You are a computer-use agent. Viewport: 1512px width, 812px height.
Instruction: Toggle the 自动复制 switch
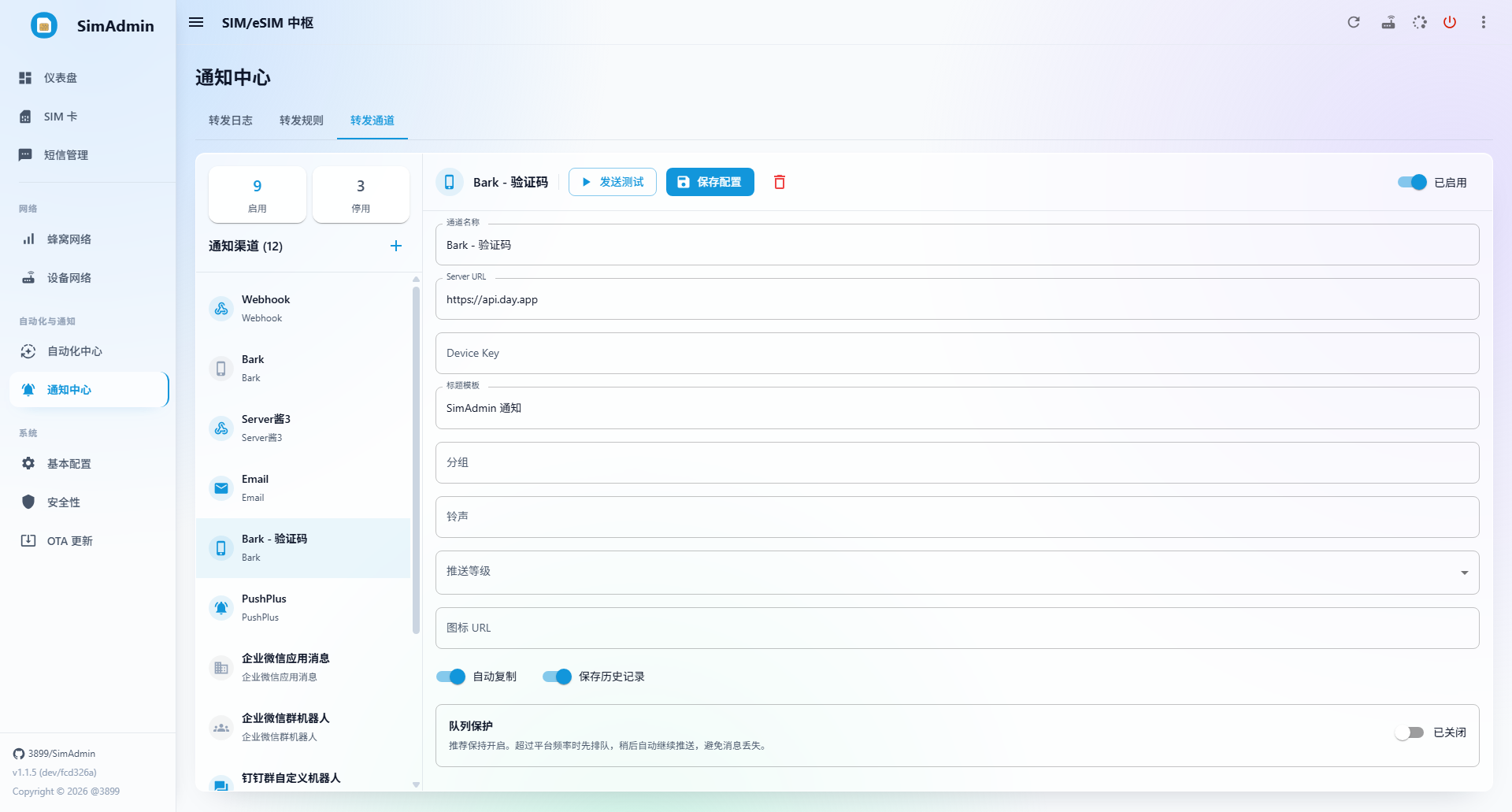[x=451, y=677]
